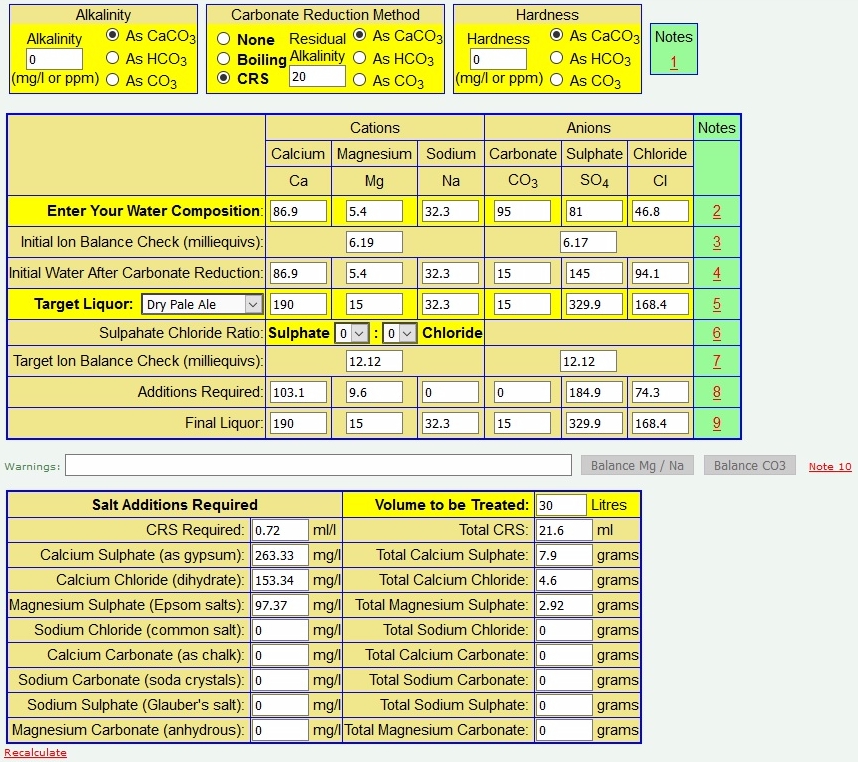Click the Balance CO3 button
The height and width of the screenshot is (762, 858).
coord(750,466)
